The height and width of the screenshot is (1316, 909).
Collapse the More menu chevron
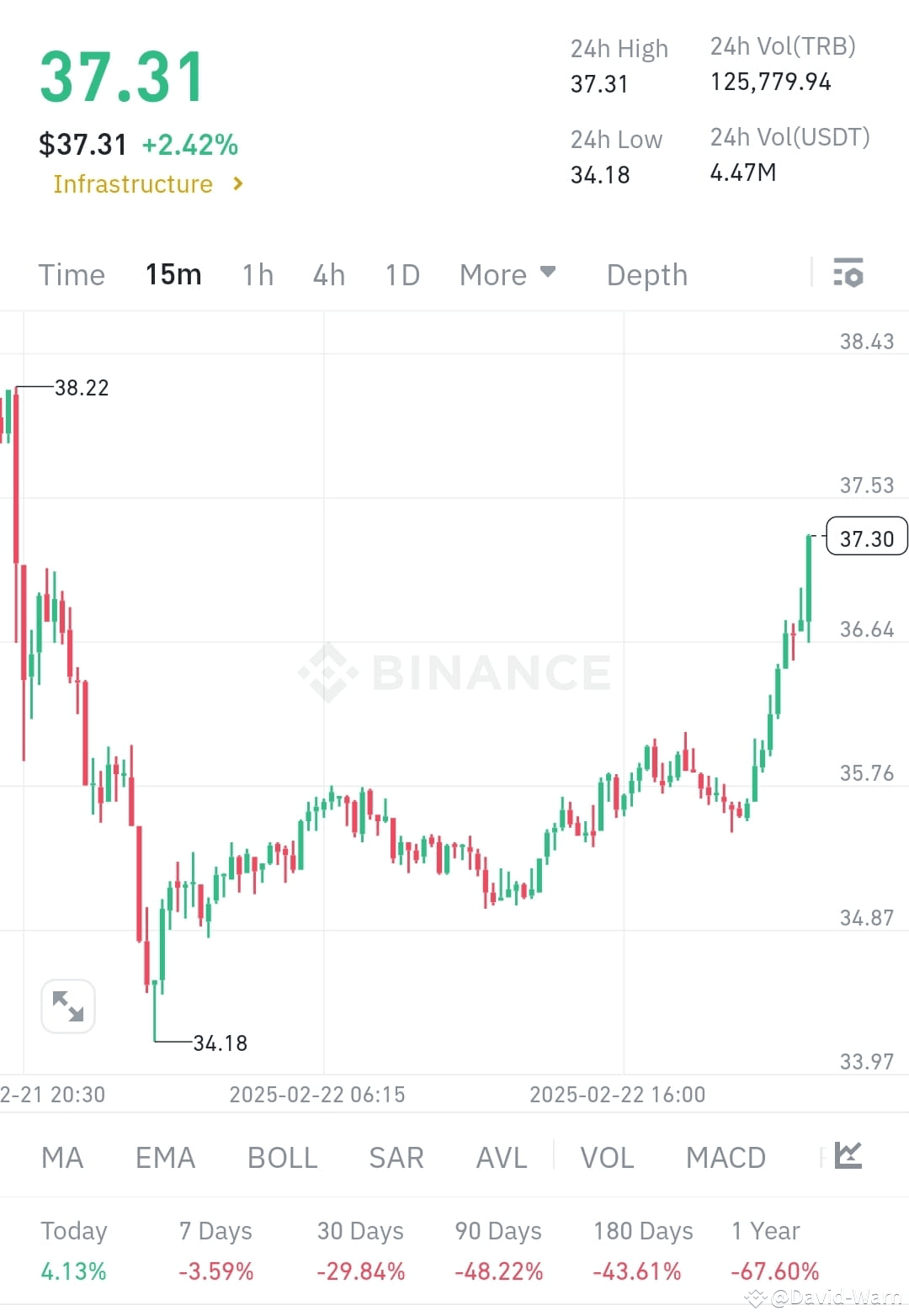547,273
